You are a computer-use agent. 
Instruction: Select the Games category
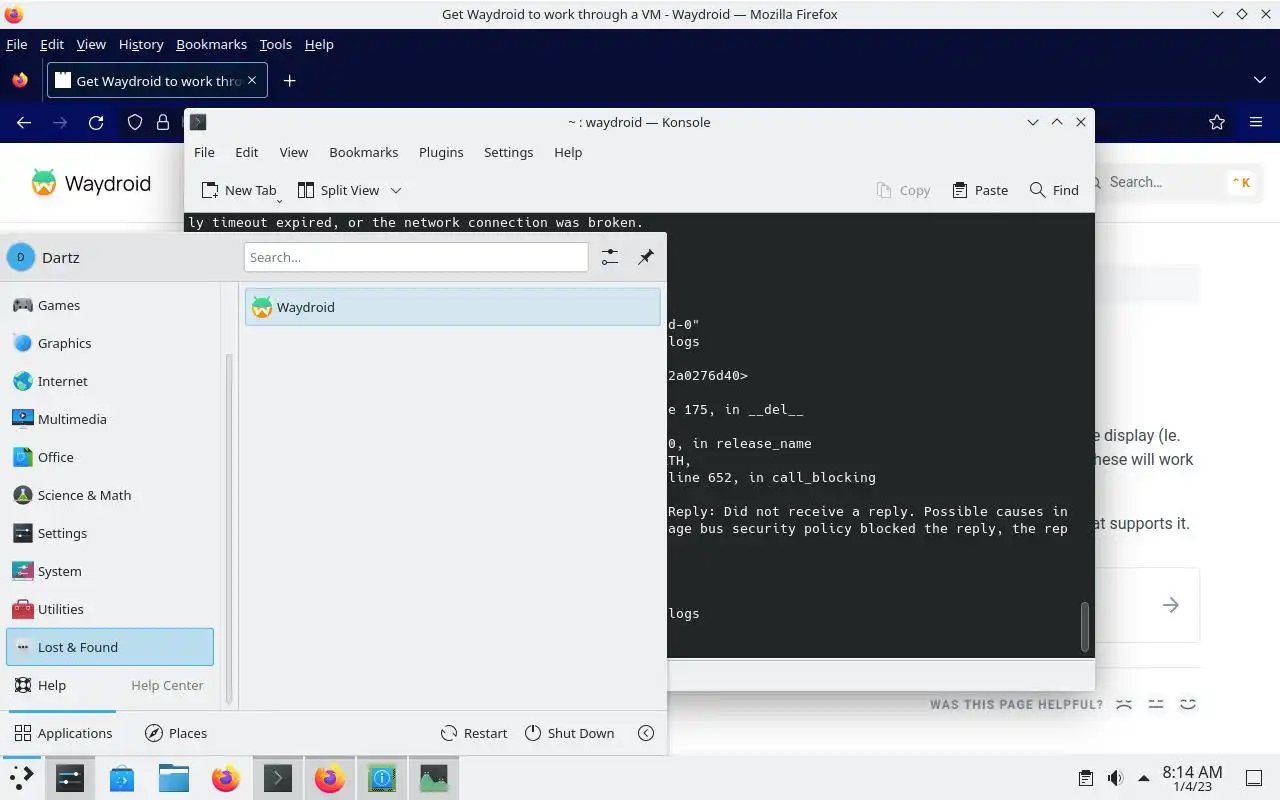(110, 305)
